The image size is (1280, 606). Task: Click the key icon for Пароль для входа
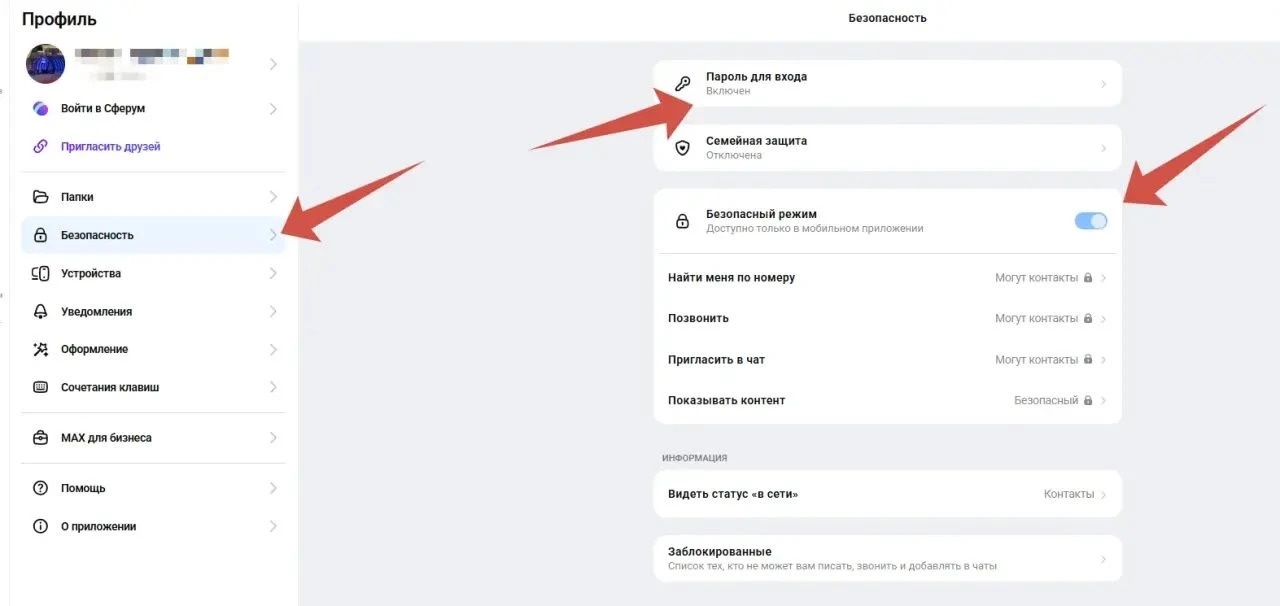point(683,84)
